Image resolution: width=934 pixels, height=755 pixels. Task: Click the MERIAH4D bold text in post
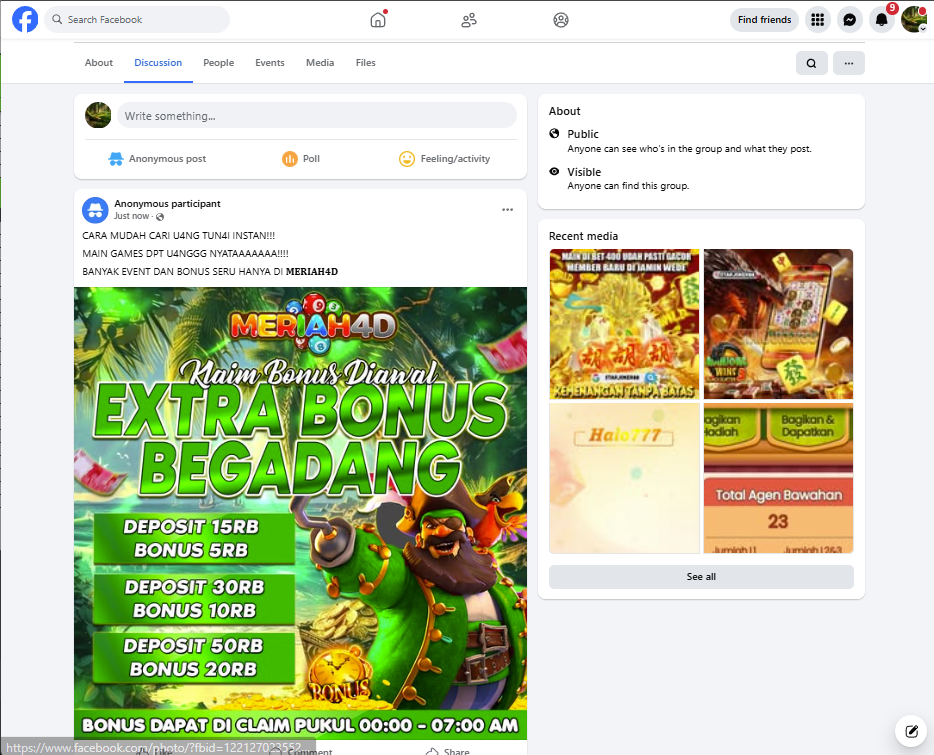[312, 272]
